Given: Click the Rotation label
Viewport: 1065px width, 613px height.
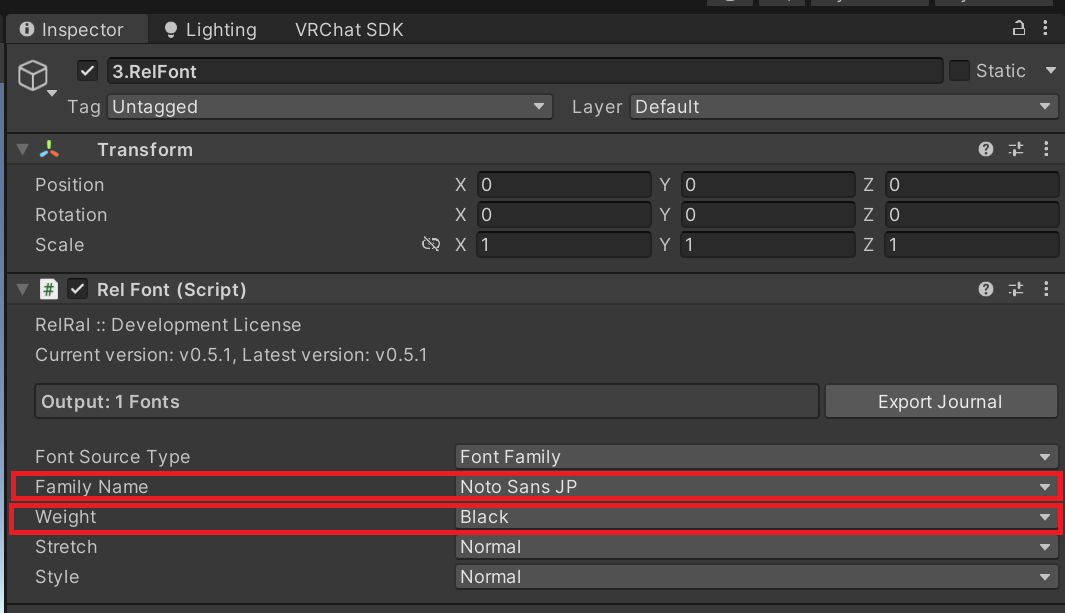Looking at the screenshot, I should (71, 215).
